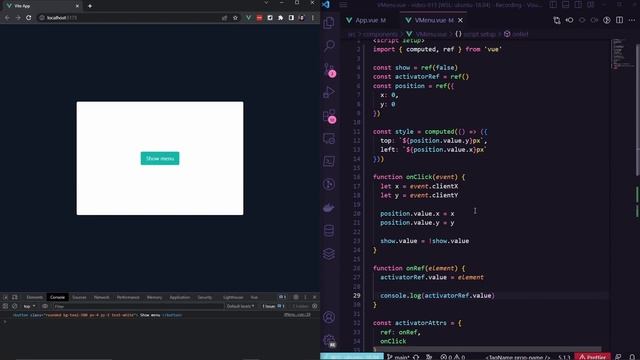This screenshot has width=640, height=360.
Task: Open the Remote Explorer view
Action: coord(329,139)
